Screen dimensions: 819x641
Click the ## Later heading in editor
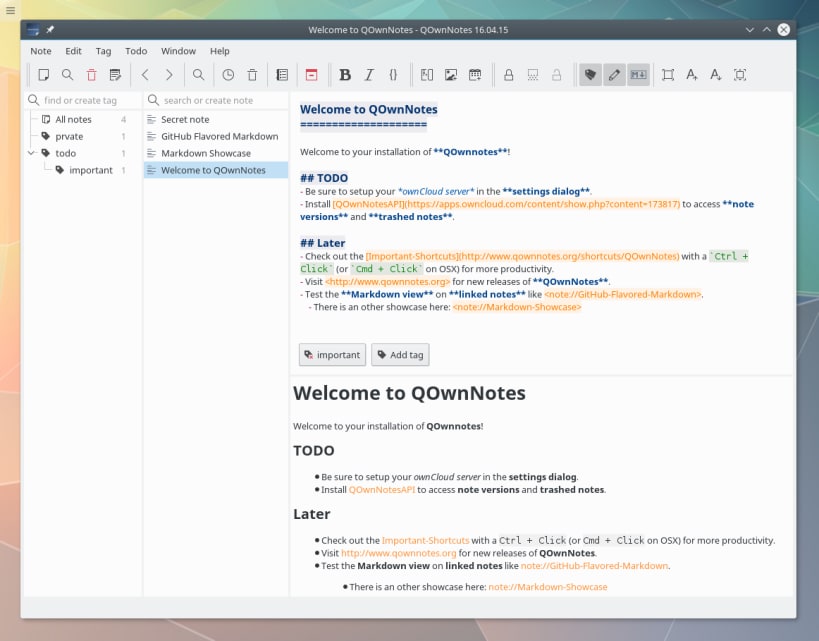[x=322, y=243]
